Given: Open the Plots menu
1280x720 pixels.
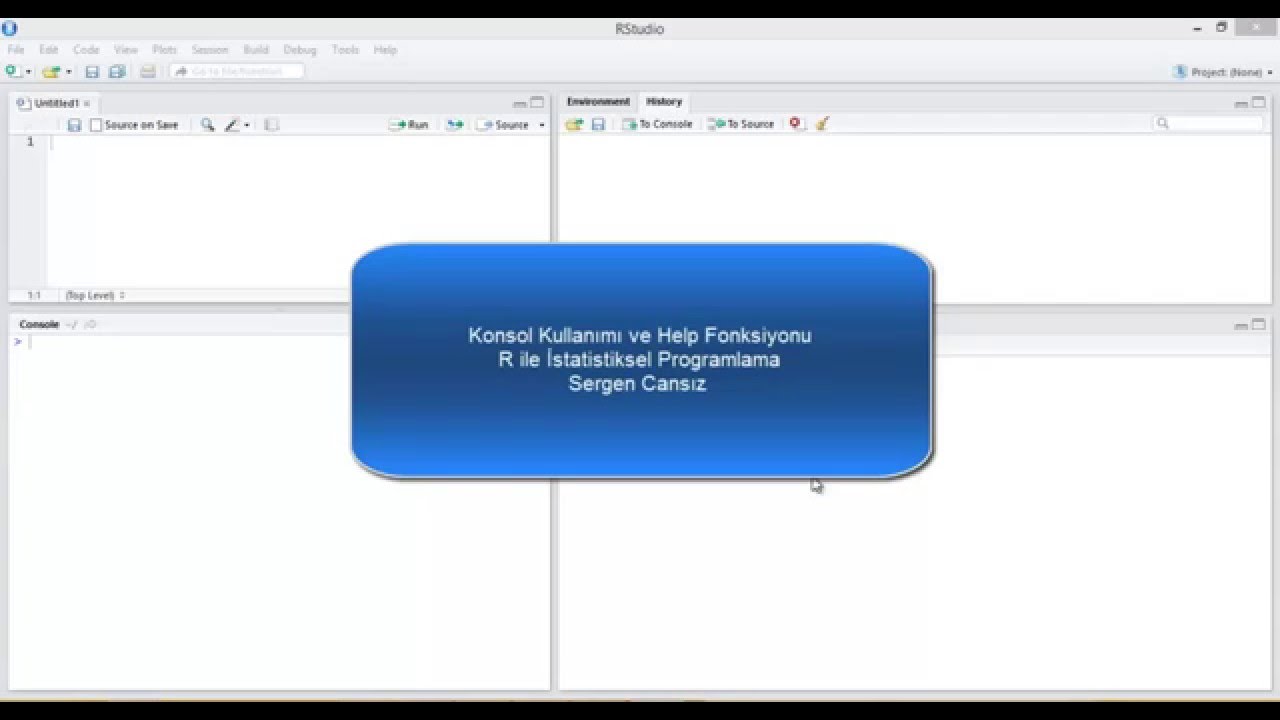Looking at the screenshot, I should [165, 49].
